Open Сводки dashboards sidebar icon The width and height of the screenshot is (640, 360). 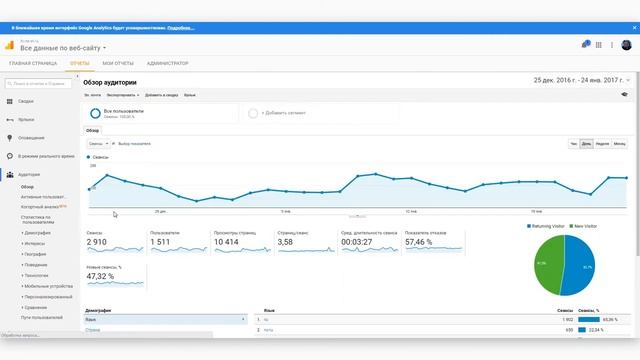tap(10, 101)
